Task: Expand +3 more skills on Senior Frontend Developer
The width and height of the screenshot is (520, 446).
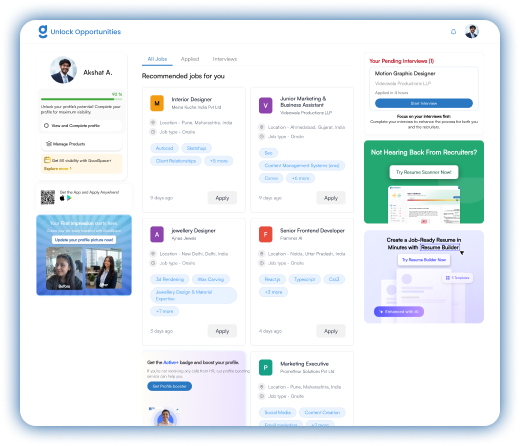Action: (273, 292)
